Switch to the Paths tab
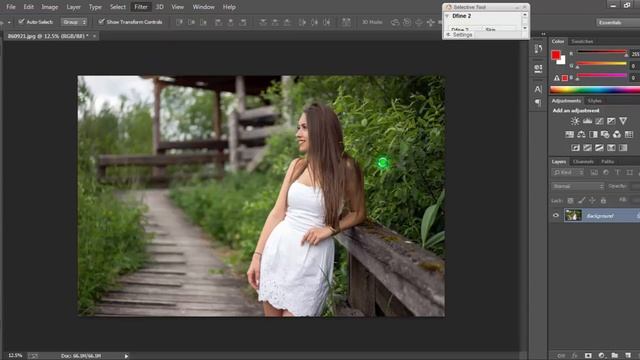The image size is (640, 360). point(608,162)
